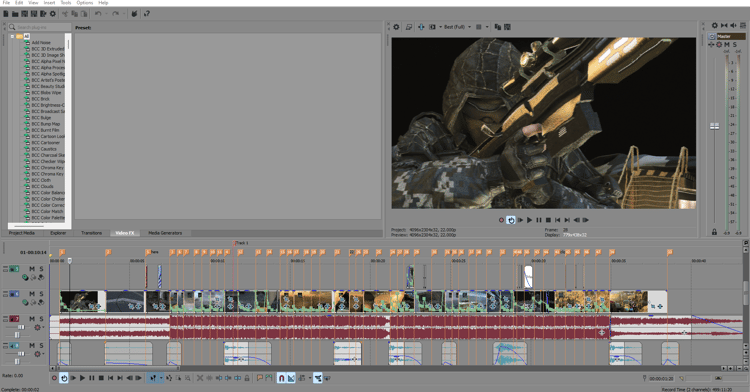Open the Insert menu
This screenshot has height=392, width=750.
49,2
